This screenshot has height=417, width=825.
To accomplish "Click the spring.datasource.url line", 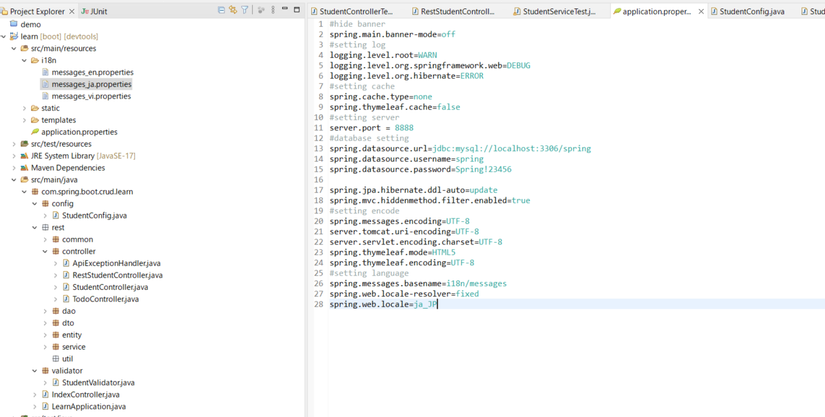I will coord(460,149).
